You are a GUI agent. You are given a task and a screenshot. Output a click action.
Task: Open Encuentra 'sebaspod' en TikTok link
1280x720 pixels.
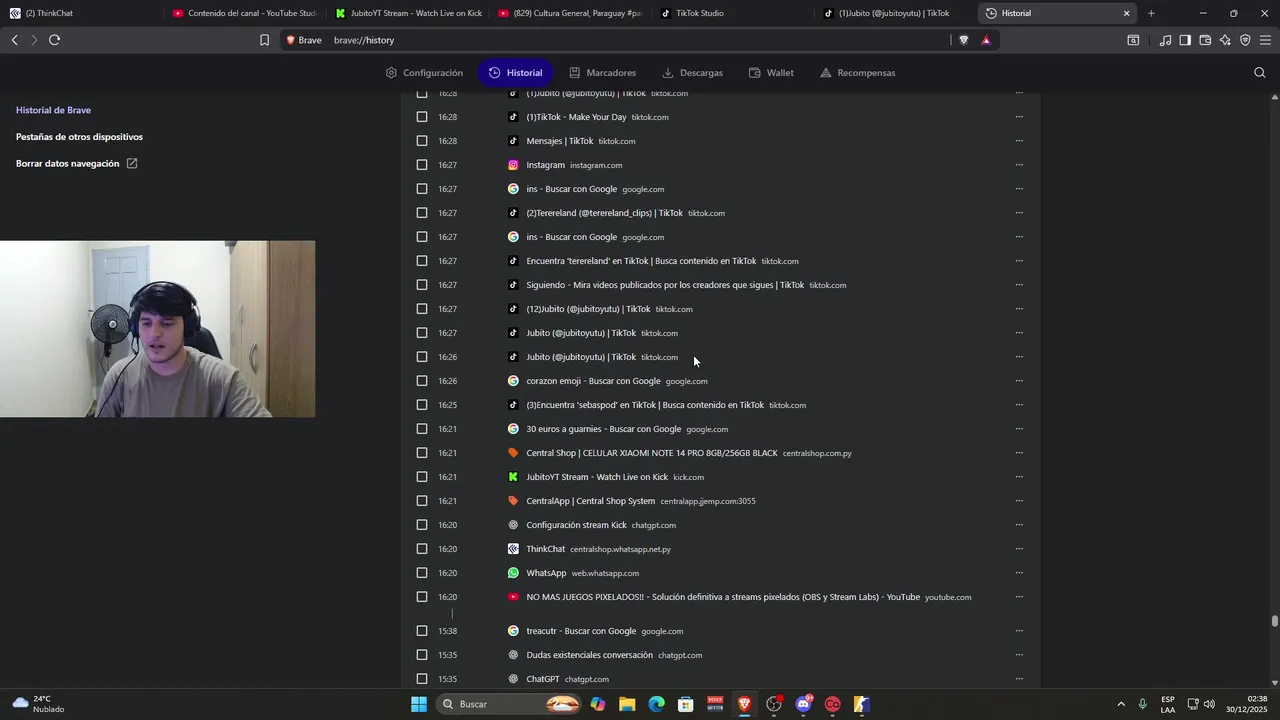[x=645, y=405]
